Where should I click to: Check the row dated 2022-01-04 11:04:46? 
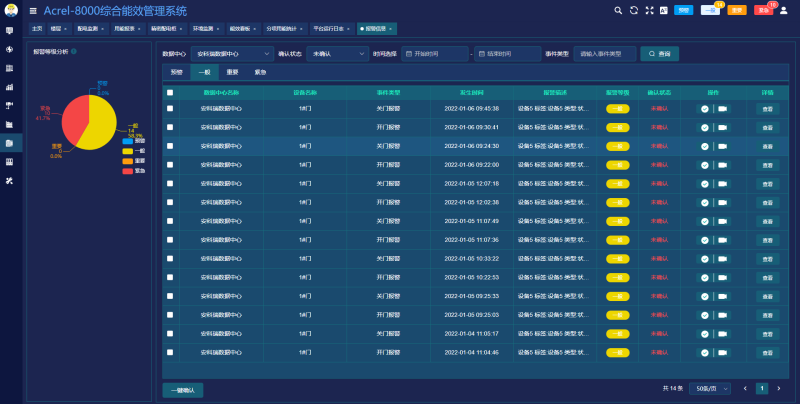(x=170, y=352)
